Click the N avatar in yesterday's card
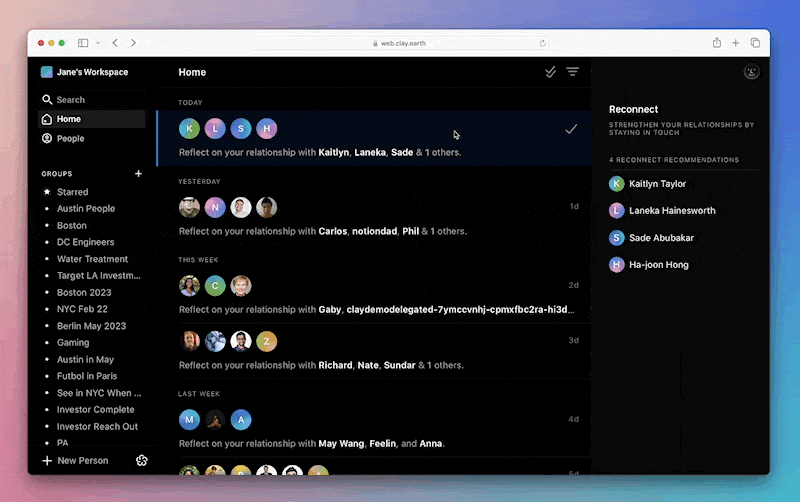The width and height of the screenshot is (800, 502). [215, 207]
